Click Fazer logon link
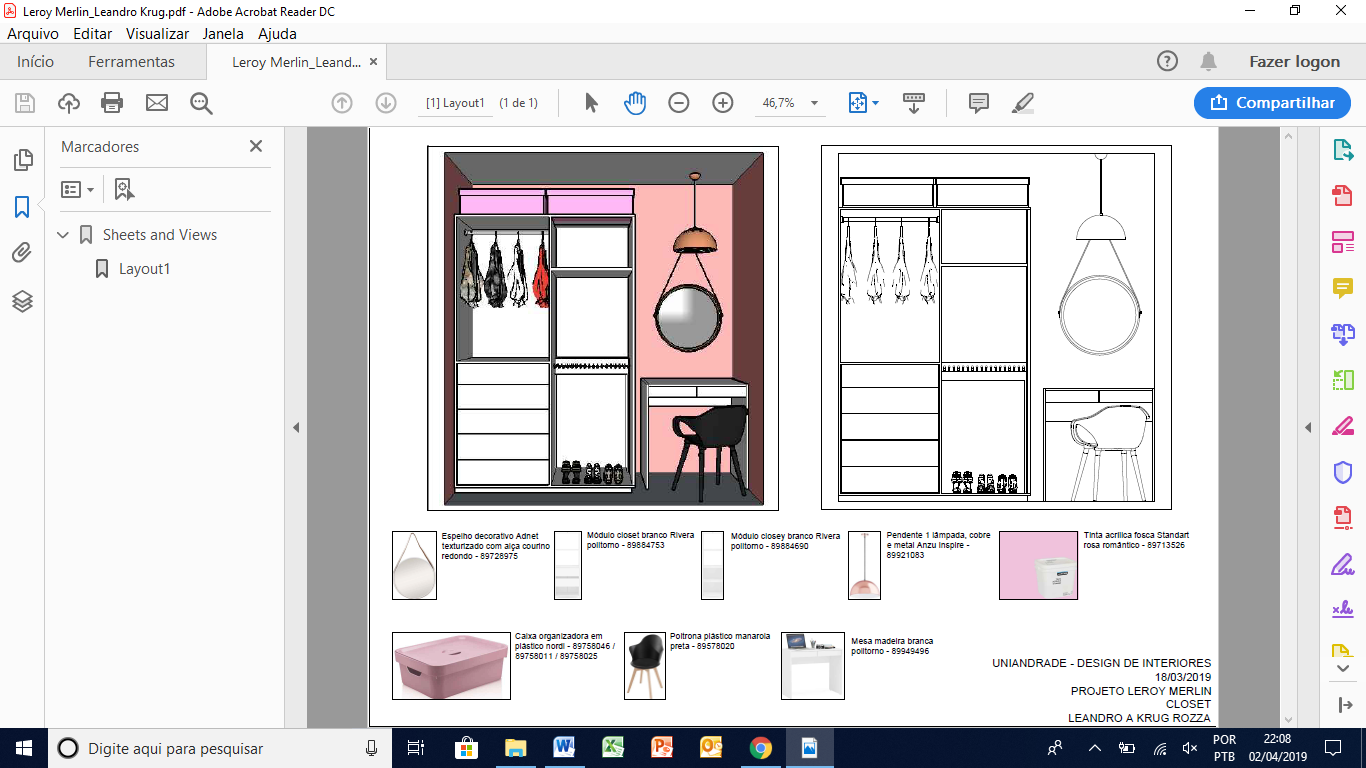Screen dimensions: 1366x768 click(1294, 62)
